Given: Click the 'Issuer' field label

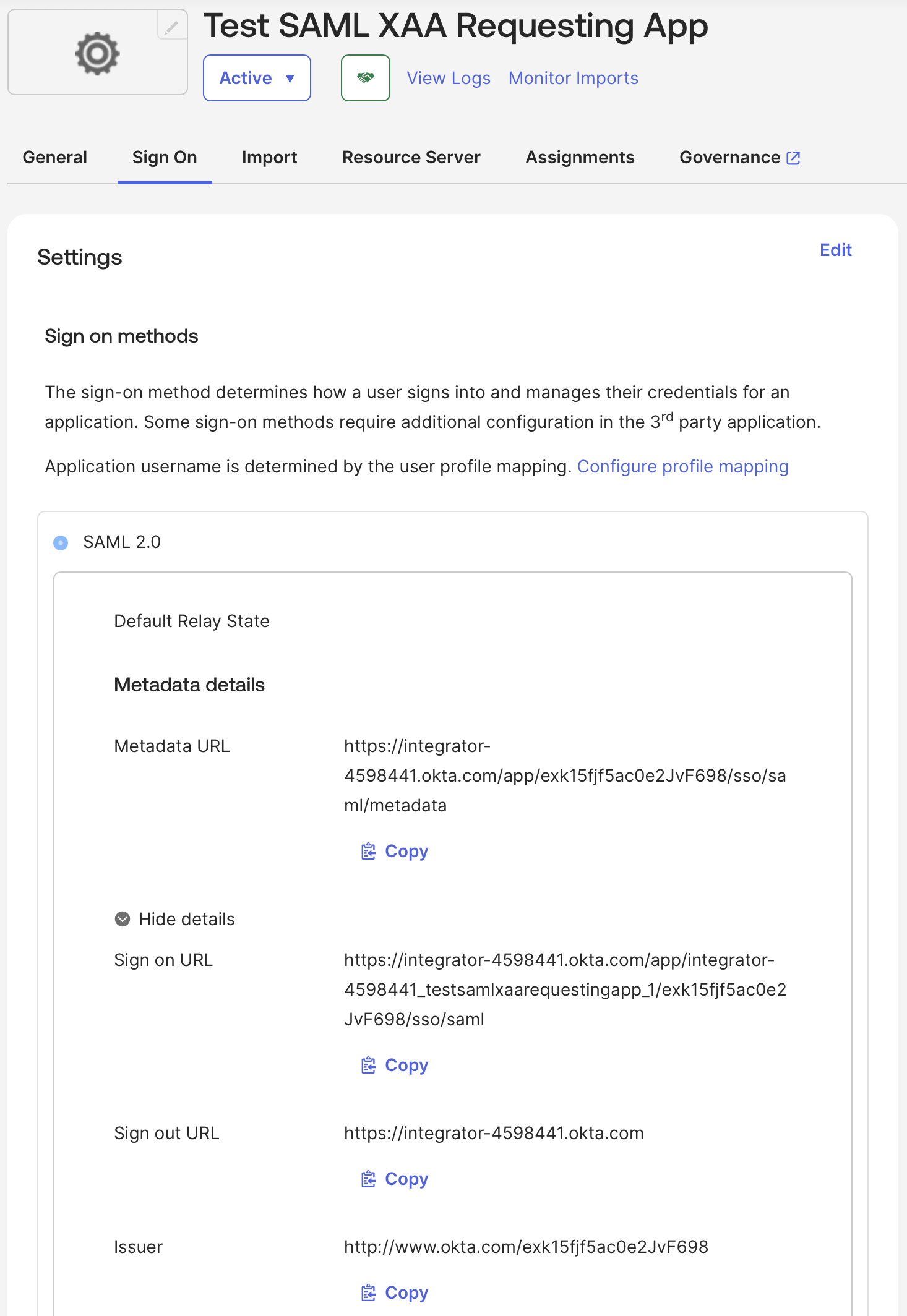Looking at the screenshot, I should (139, 1247).
